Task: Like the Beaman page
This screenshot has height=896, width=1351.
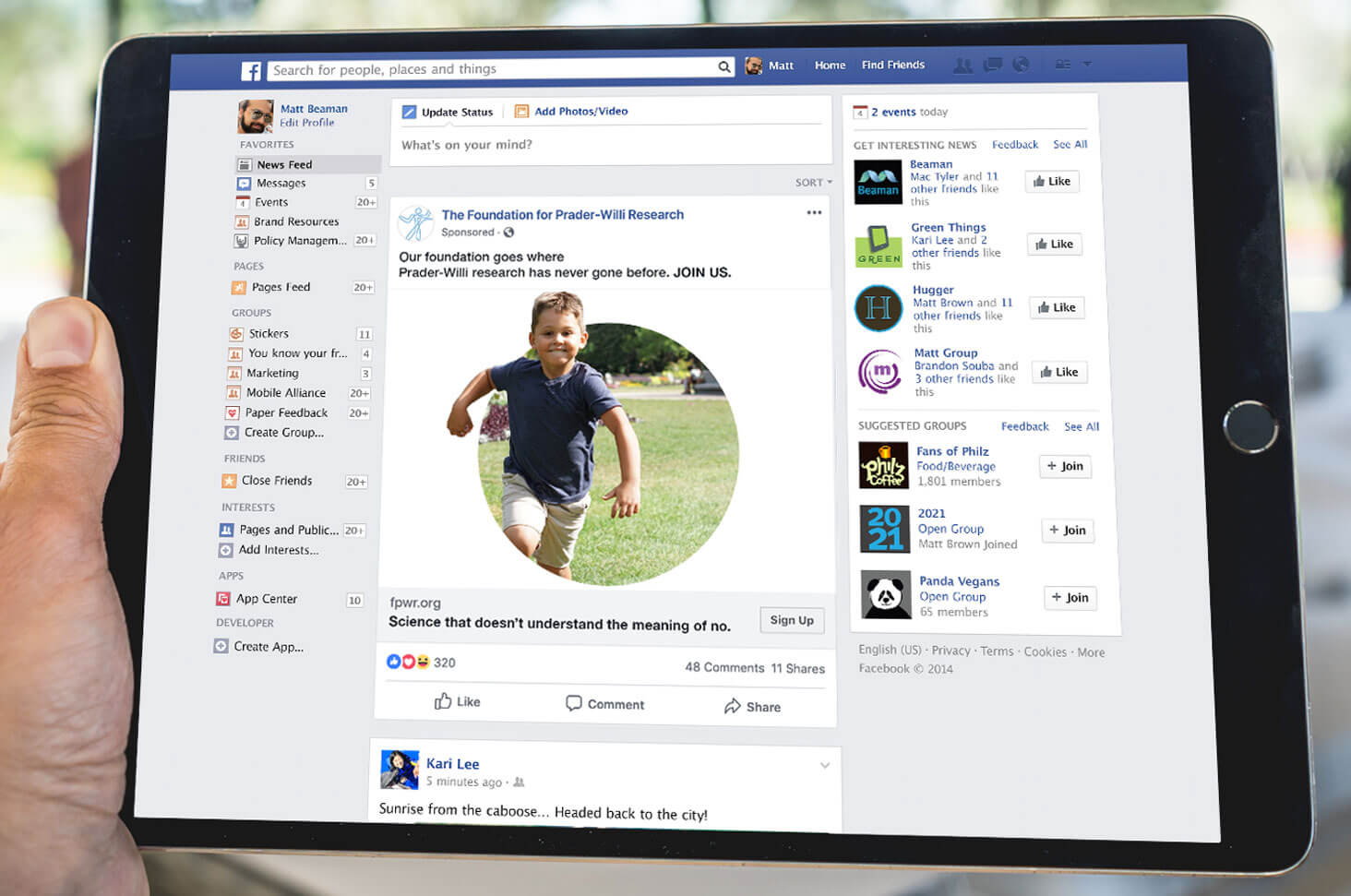Action: tap(1052, 182)
